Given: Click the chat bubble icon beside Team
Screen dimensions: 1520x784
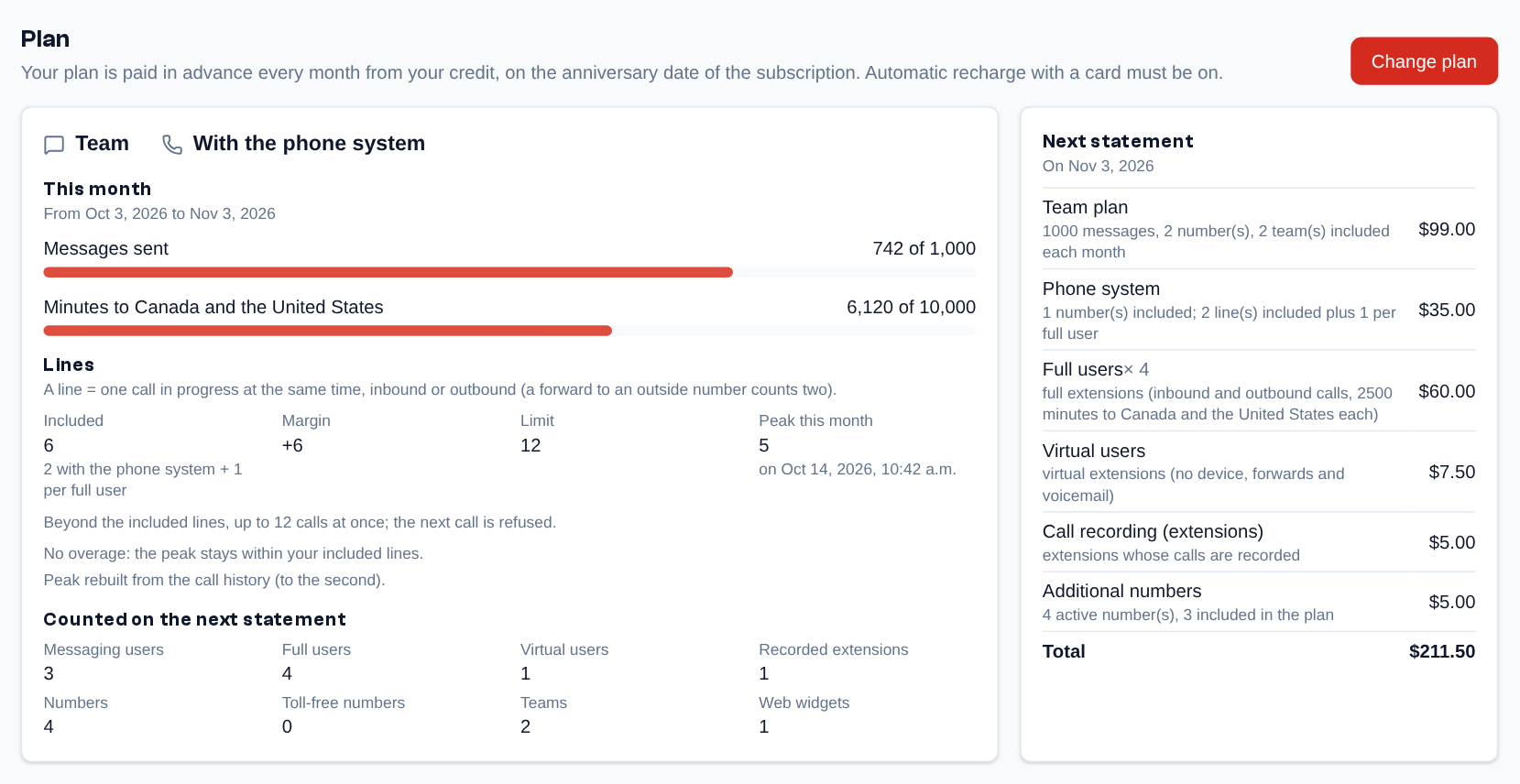Looking at the screenshot, I should (x=54, y=145).
